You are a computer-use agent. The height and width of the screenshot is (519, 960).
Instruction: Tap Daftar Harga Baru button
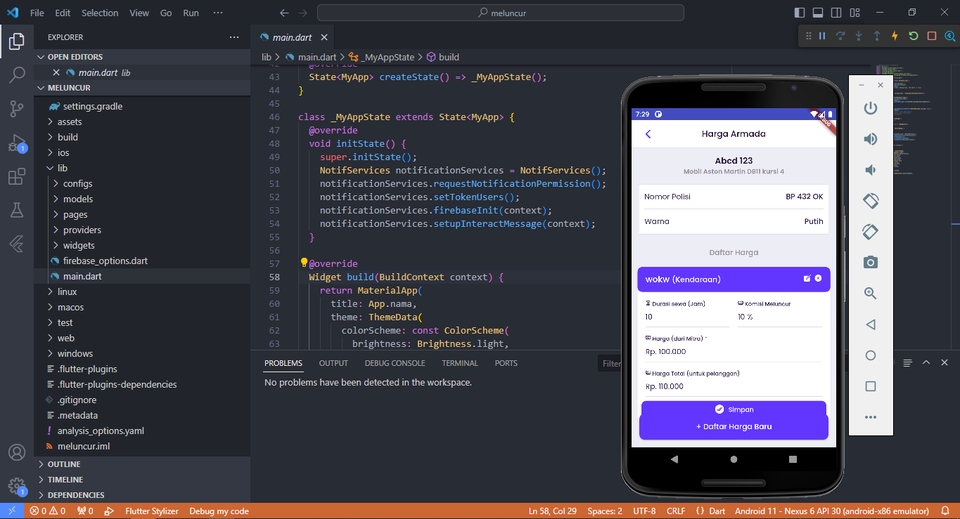(x=733, y=427)
